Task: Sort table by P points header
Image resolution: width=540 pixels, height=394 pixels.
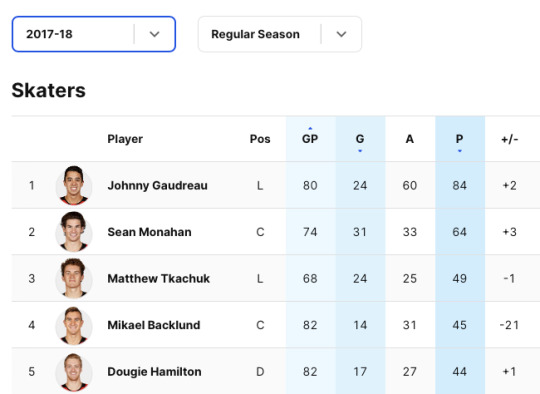Action: point(459,139)
